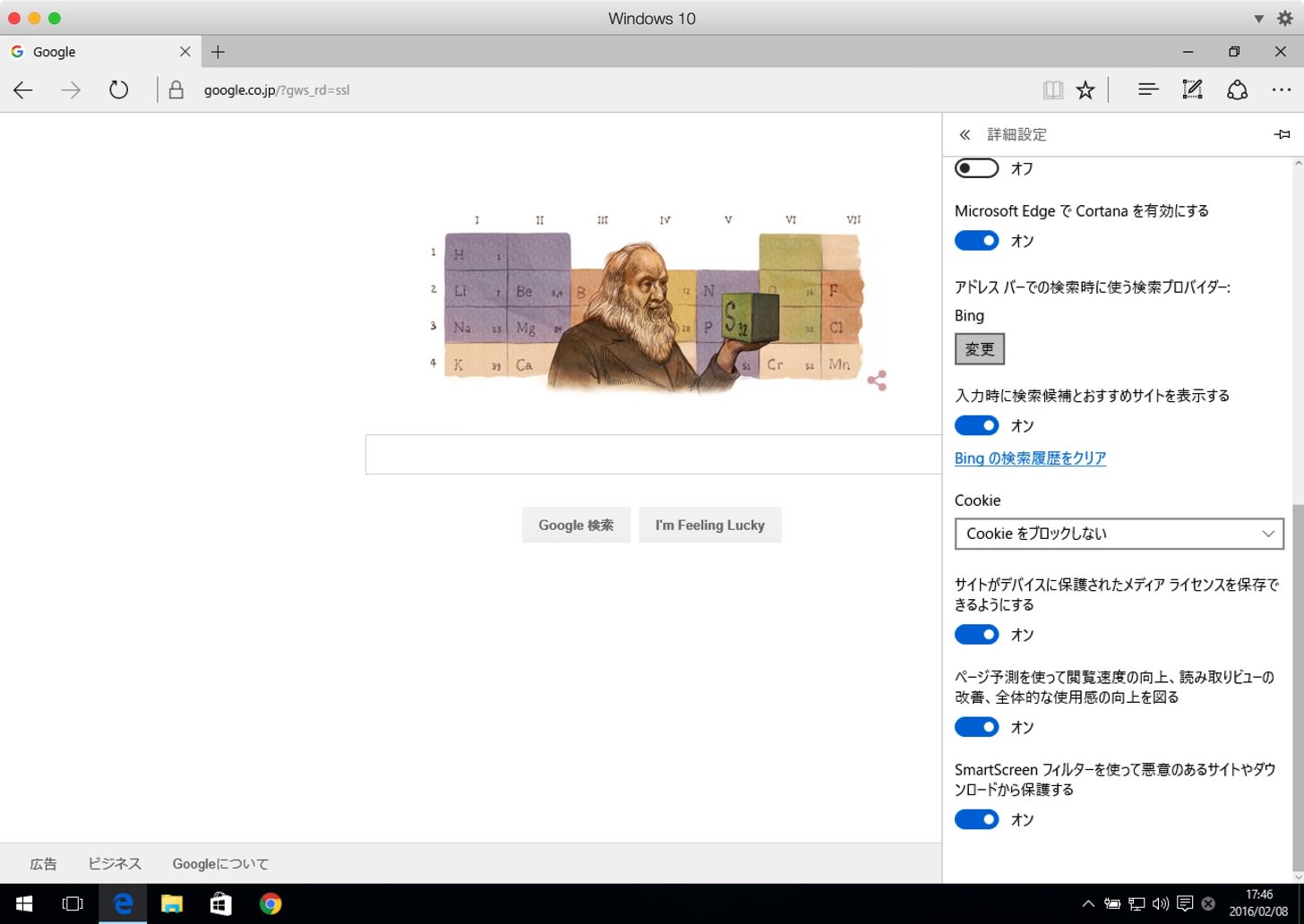Click the network tray icon

click(x=1137, y=904)
